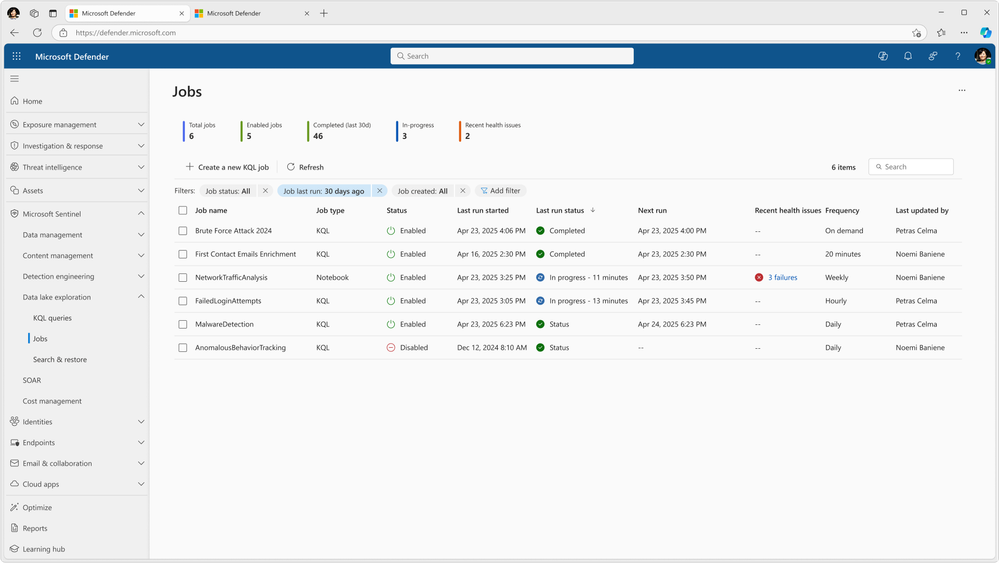Select Jobs navigation item
The height and width of the screenshot is (563, 999).
tap(40, 339)
